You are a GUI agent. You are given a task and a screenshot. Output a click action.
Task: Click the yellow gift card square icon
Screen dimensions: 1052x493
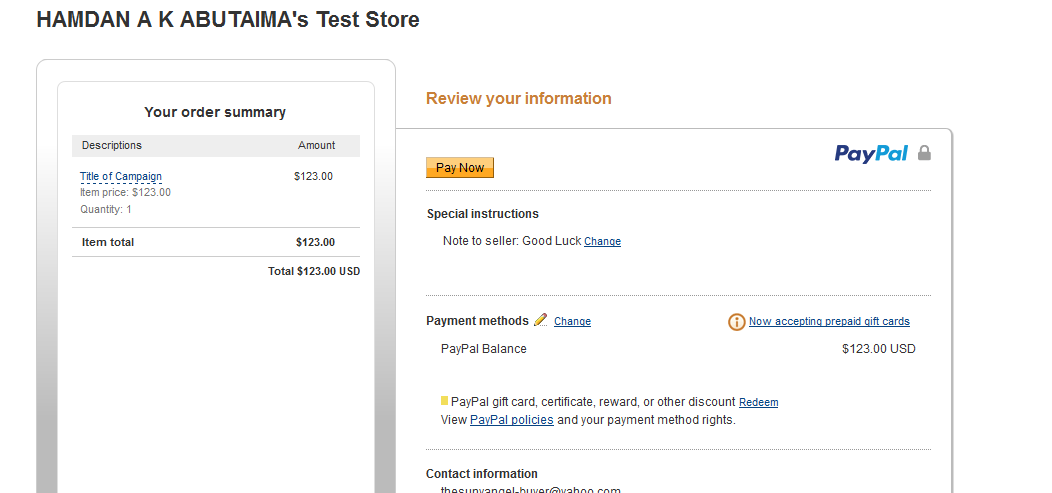point(444,401)
